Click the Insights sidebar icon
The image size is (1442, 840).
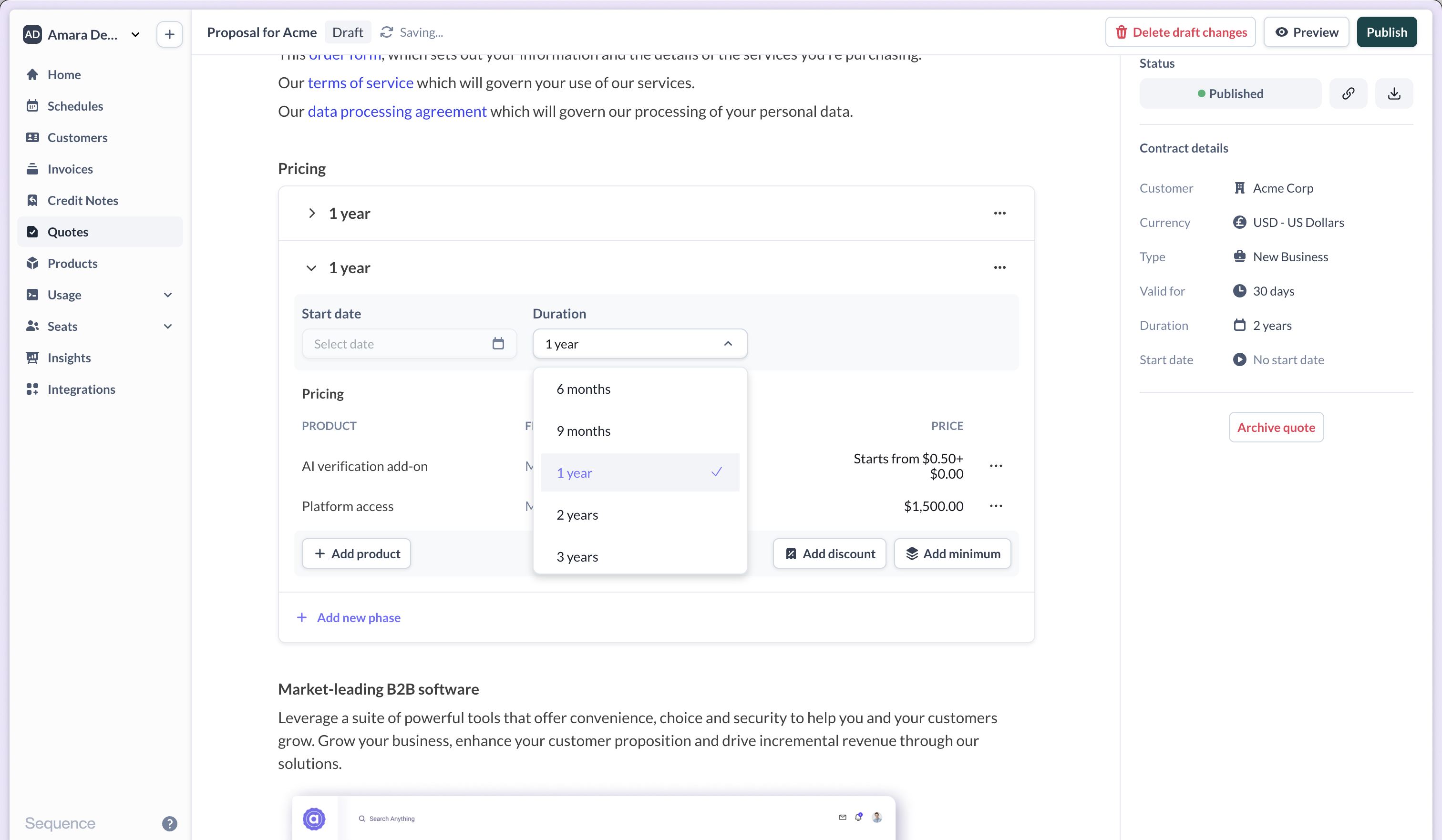[32, 358]
